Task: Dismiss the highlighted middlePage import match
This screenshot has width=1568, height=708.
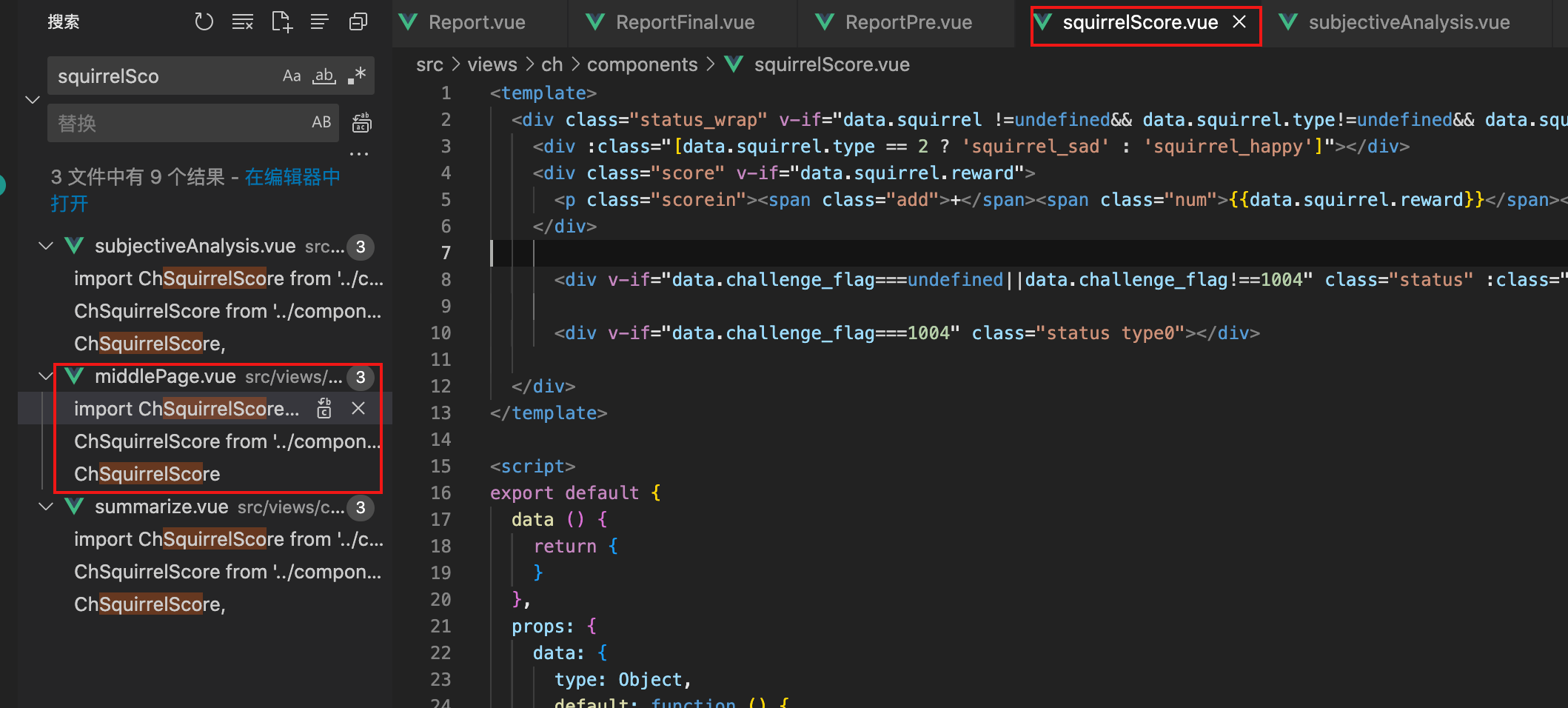Action: pos(358,409)
